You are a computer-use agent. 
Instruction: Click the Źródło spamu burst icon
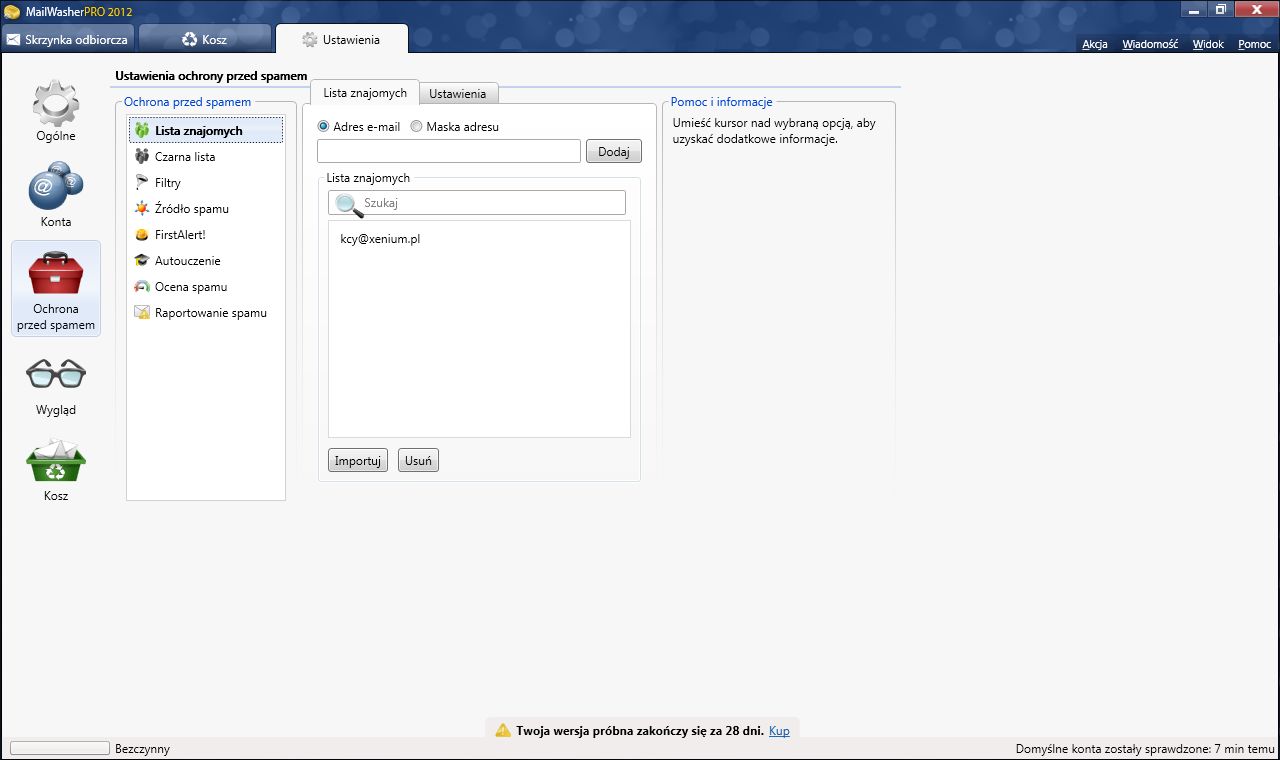click(x=142, y=209)
